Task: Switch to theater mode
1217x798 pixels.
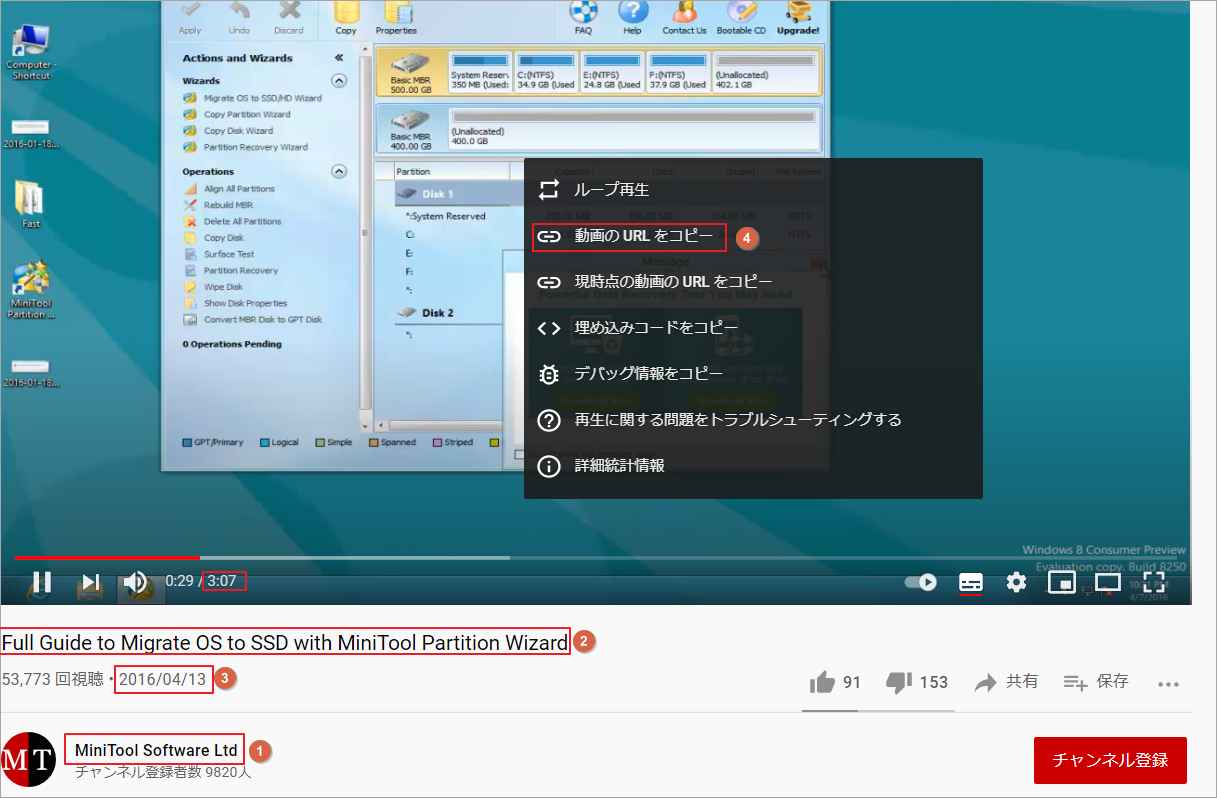Action: click(1108, 582)
